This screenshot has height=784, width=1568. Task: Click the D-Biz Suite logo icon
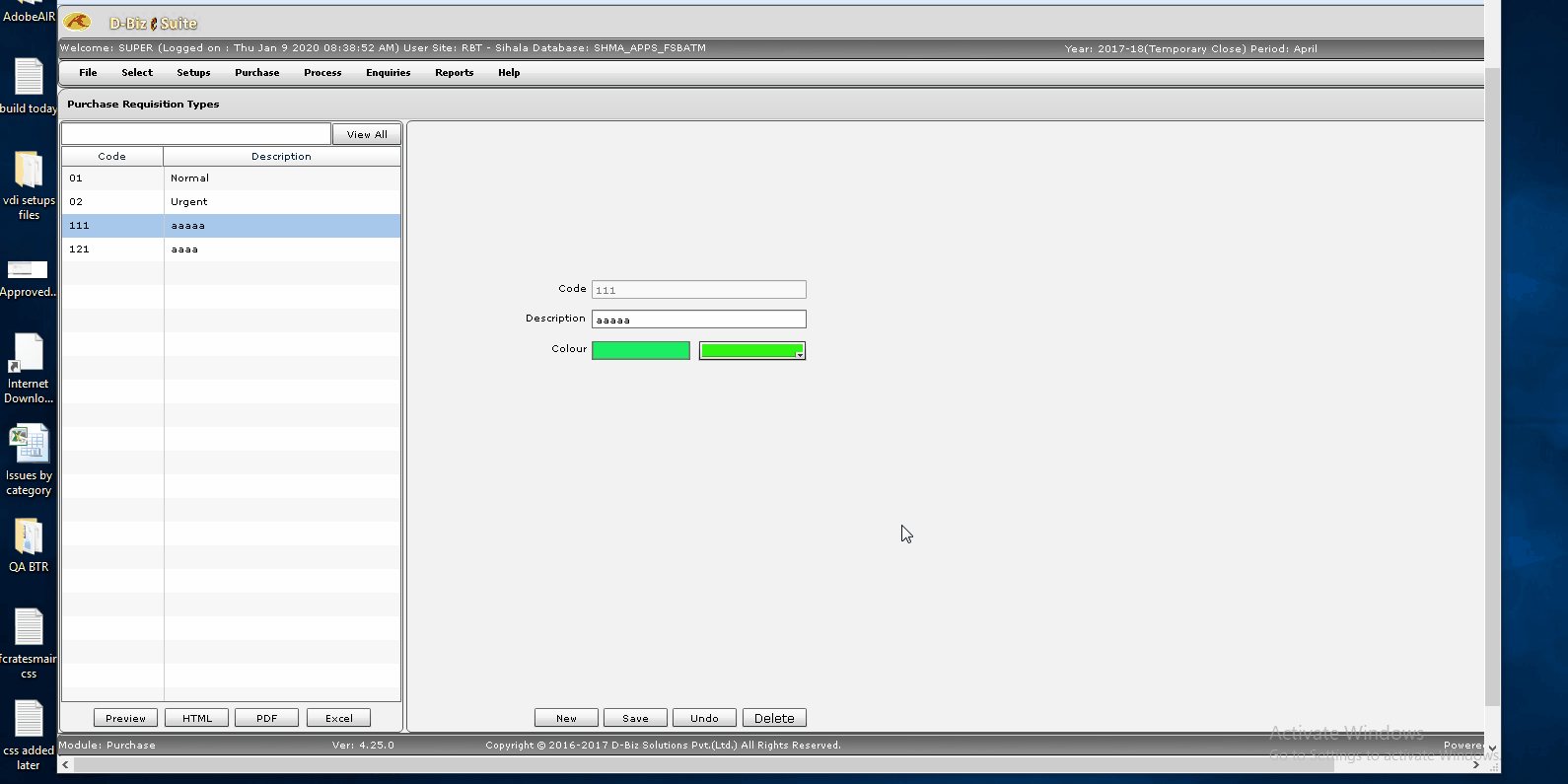coord(77,22)
